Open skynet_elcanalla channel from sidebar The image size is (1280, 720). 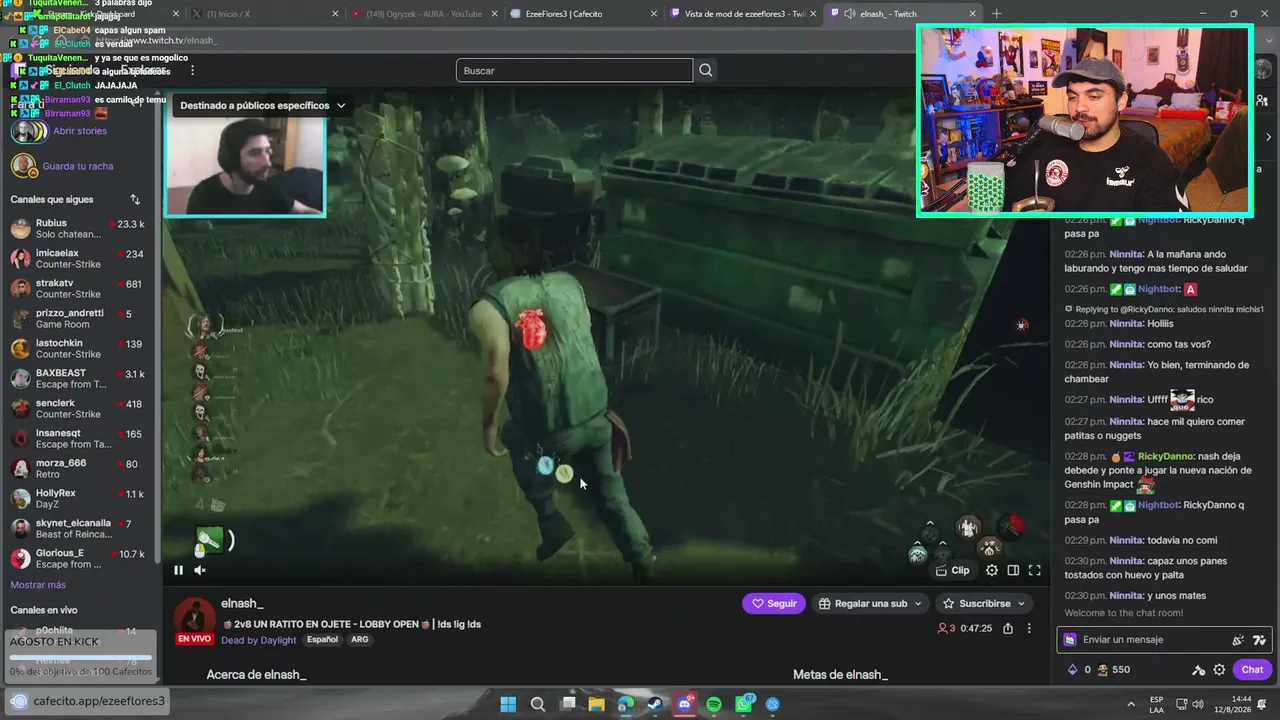(80, 528)
